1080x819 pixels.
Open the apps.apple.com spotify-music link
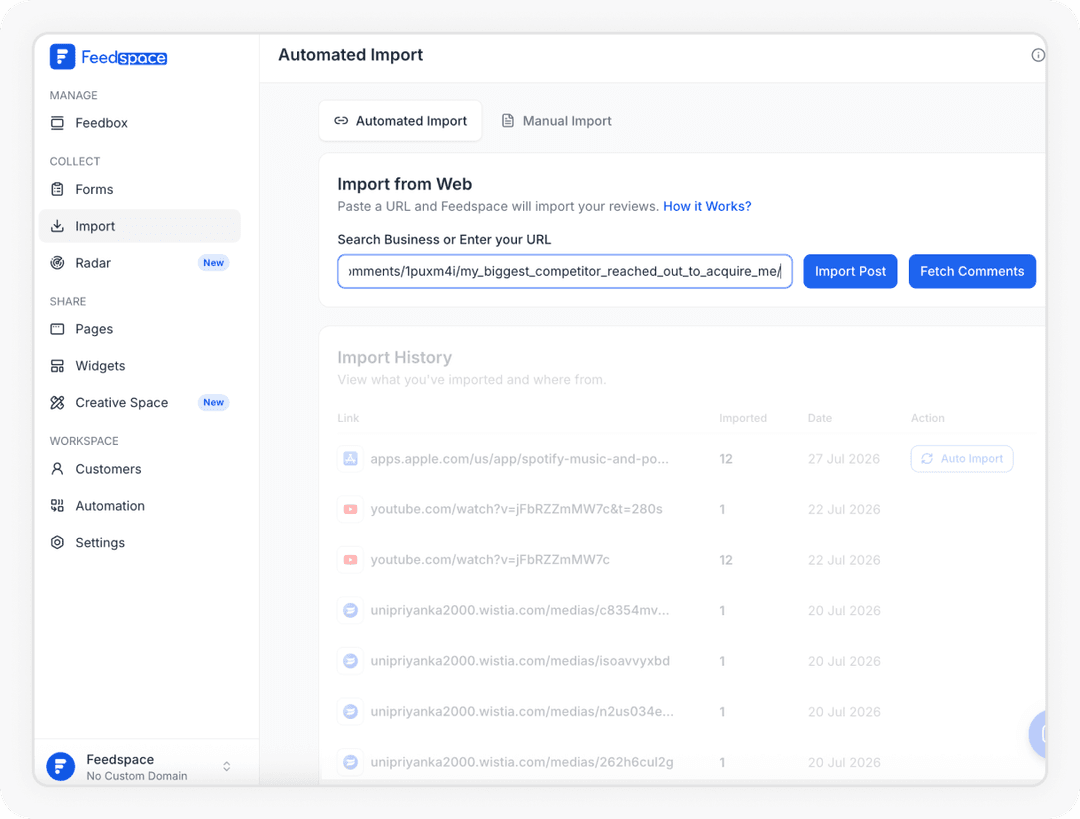[x=519, y=459]
